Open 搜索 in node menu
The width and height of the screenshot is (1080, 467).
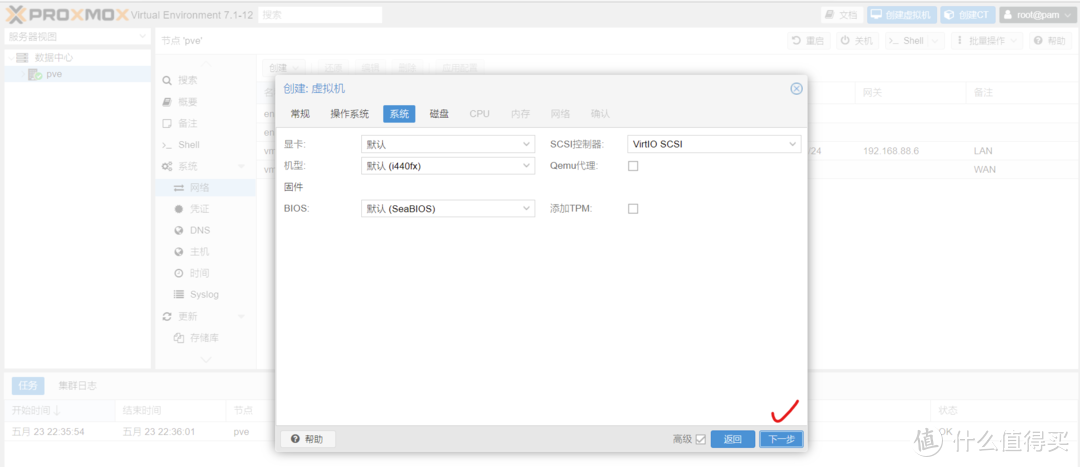(x=205, y=80)
